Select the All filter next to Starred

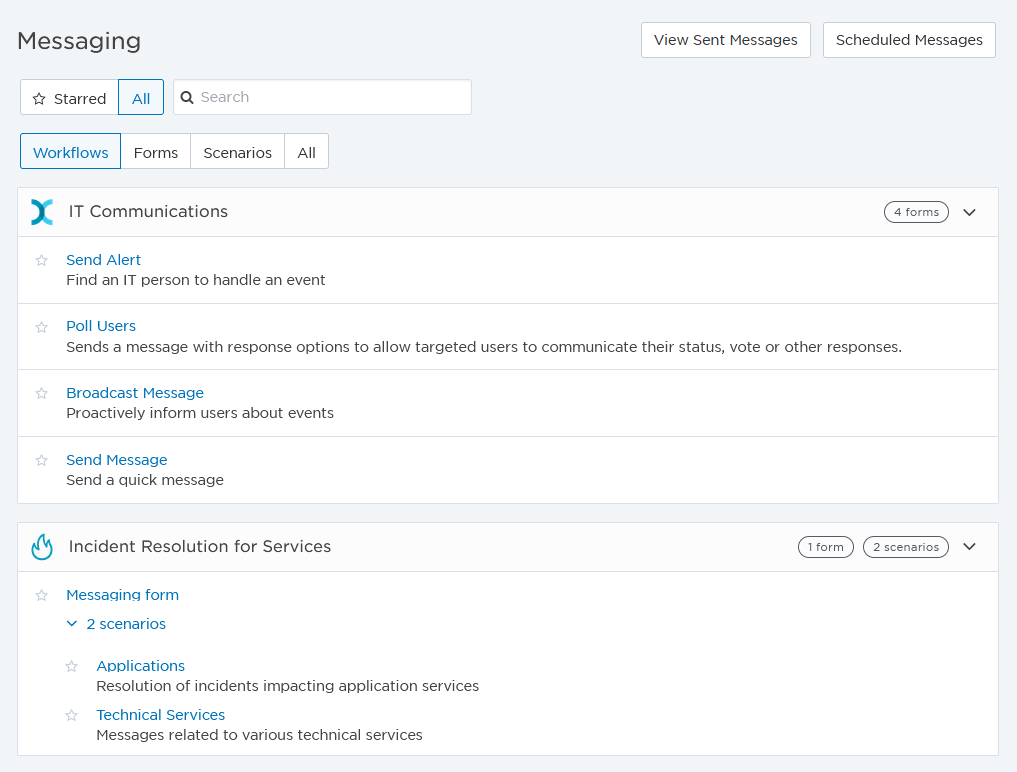coord(141,98)
